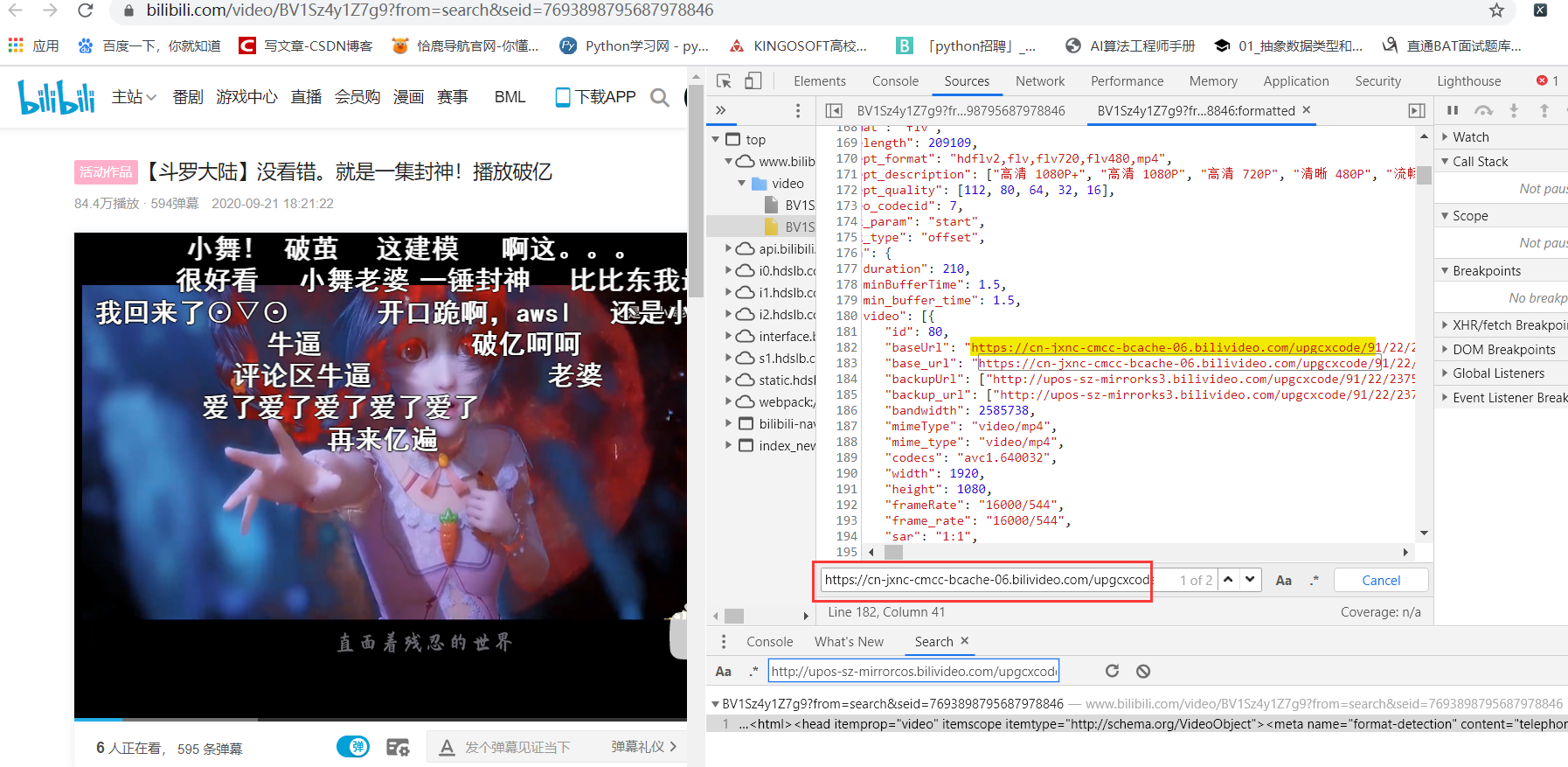Open the 写文章-CSDN博客 bookmark

[x=306, y=45]
